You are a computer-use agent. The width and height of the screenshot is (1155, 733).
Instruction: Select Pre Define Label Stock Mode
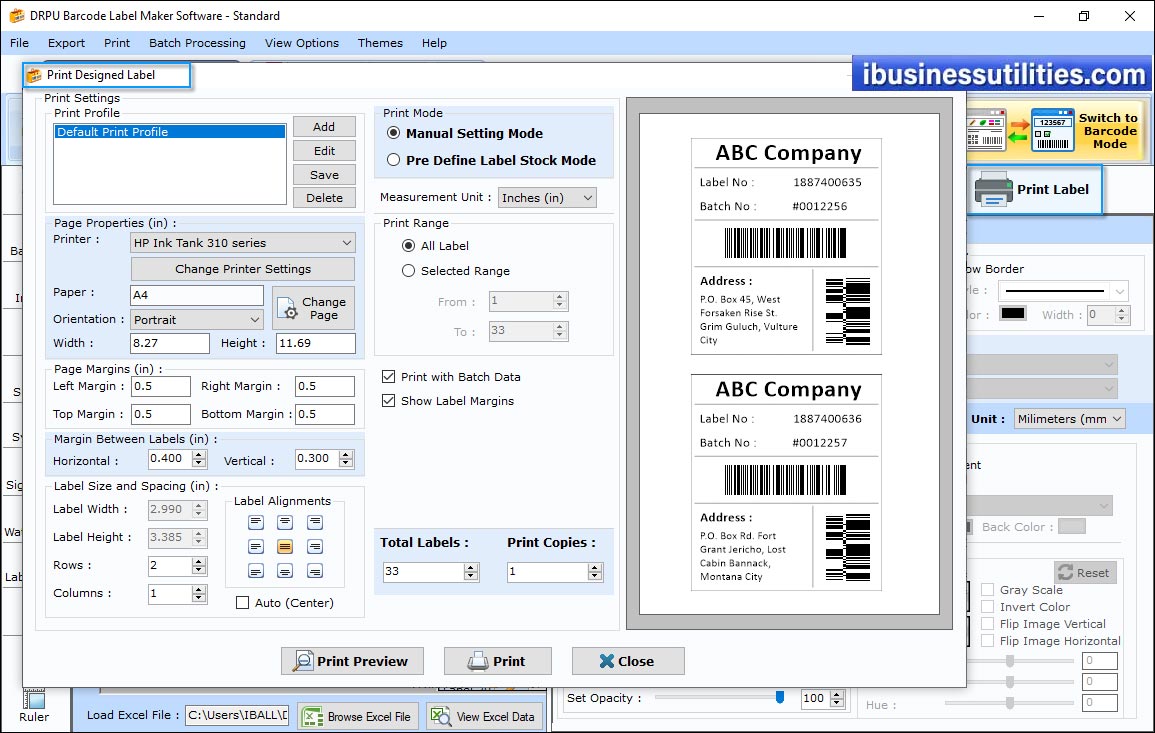pyautogui.click(x=393, y=160)
